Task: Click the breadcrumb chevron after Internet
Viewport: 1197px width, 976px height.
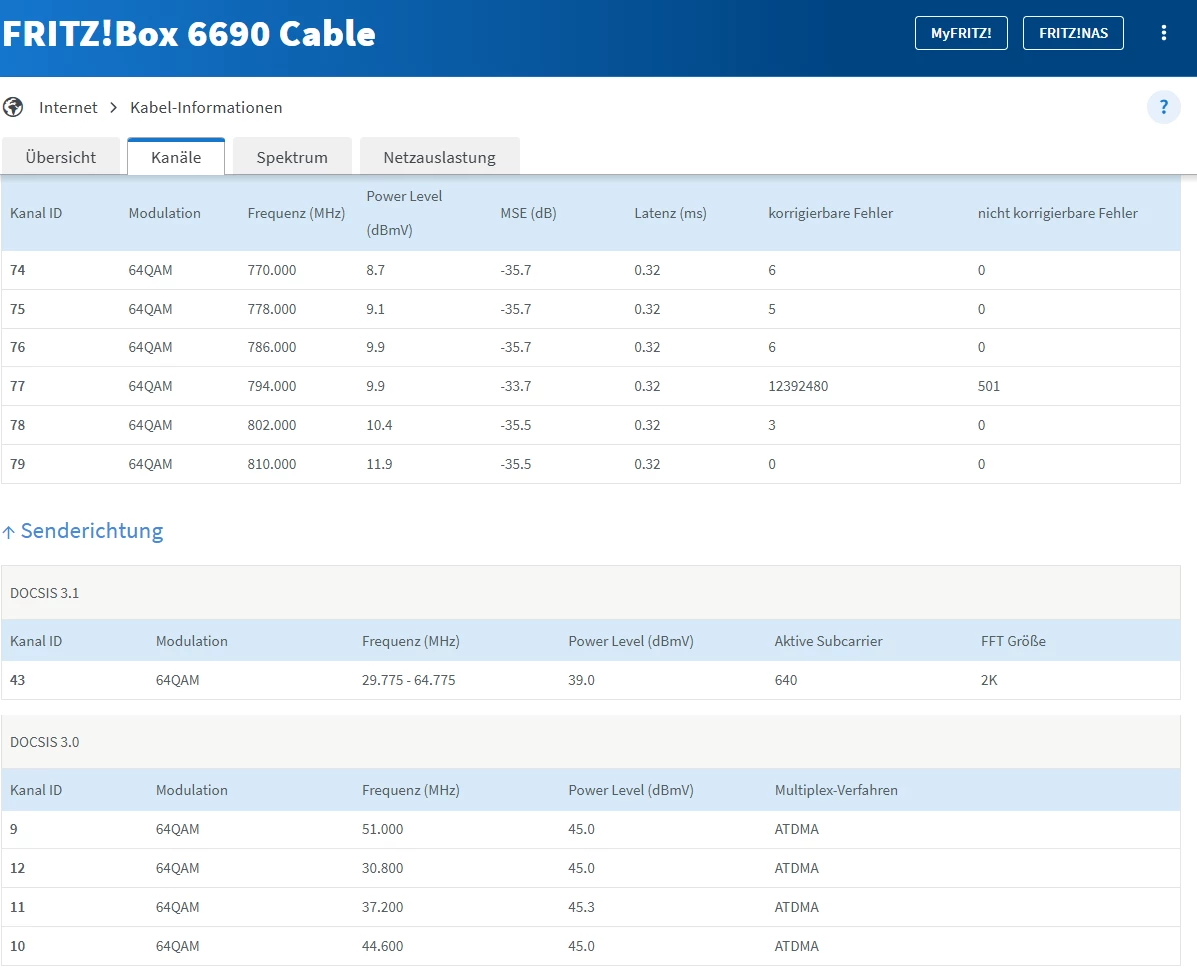Action: pyautogui.click(x=114, y=108)
